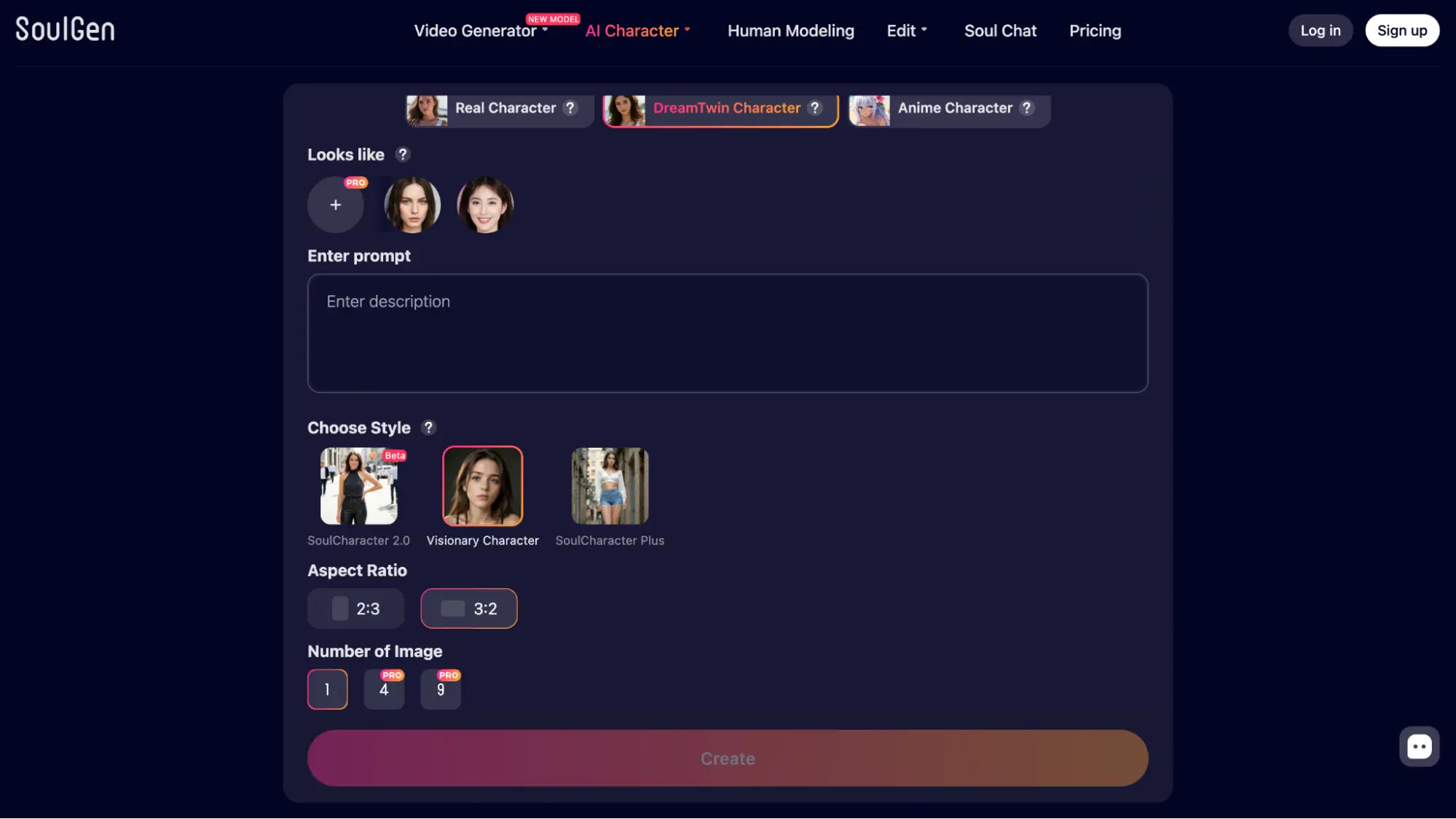Set number of images to 1
Viewport: 1456px width, 819px height.
click(x=327, y=689)
